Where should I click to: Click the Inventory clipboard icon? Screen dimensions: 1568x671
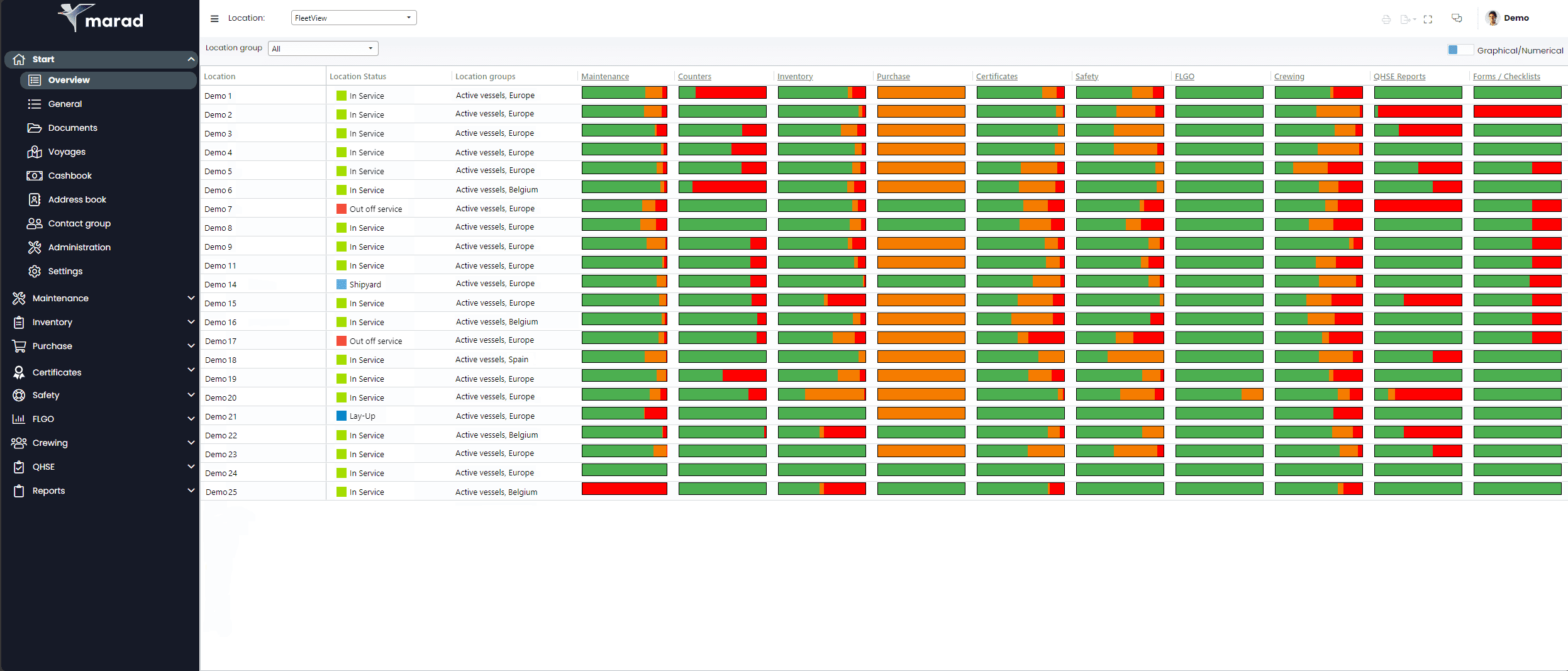[19, 322]
